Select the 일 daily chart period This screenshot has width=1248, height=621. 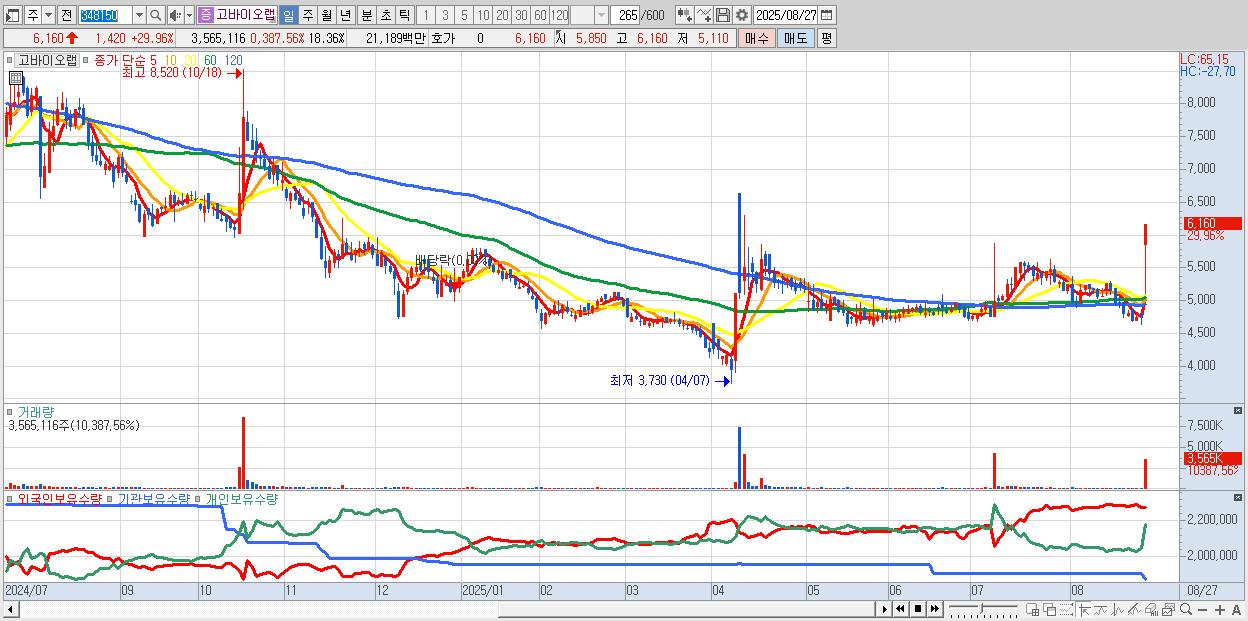(288, 15)
